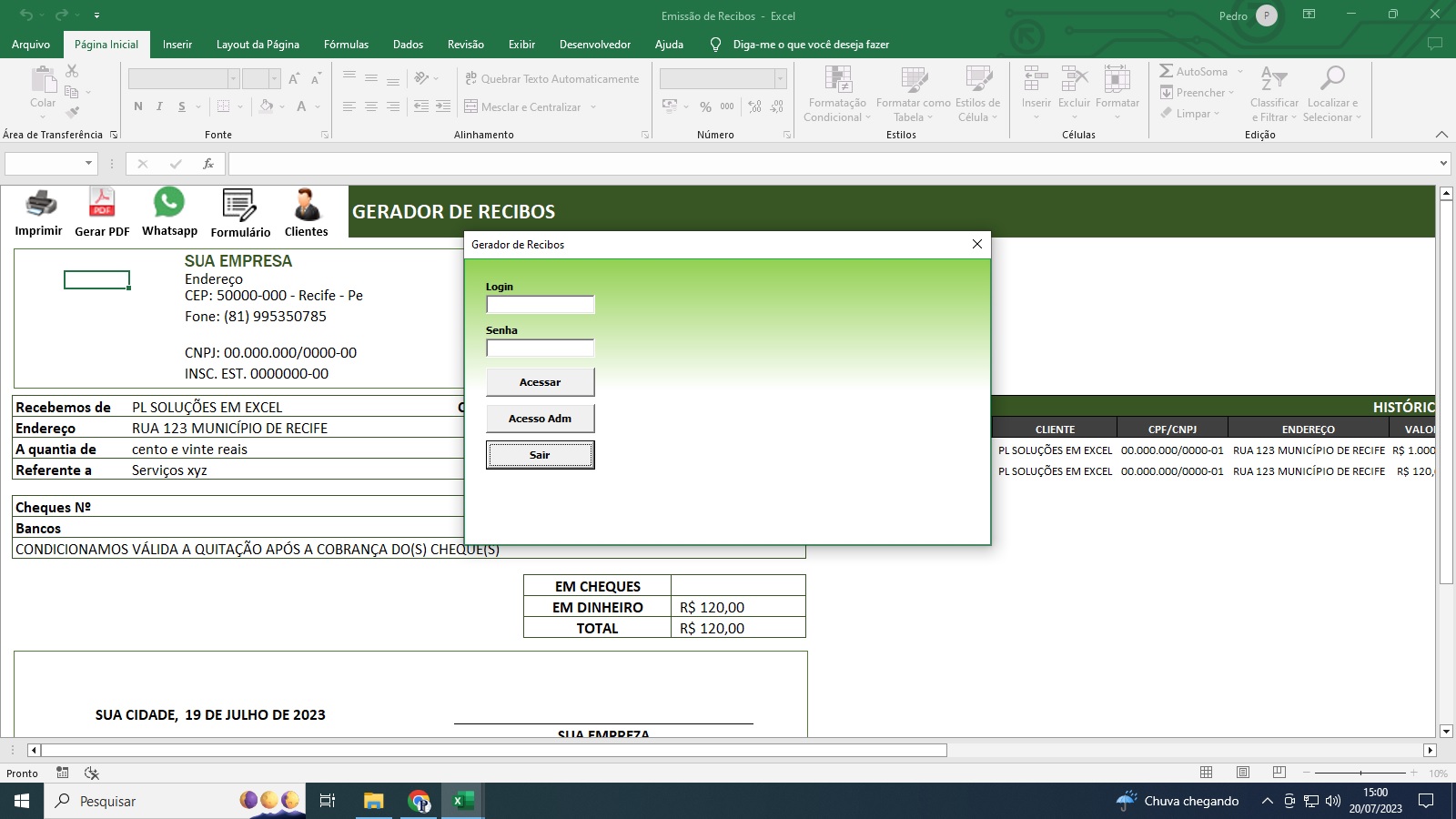The height and width of the screenshot is (819, 1456).
Task: Open Chrome from the taskbar
Action: (419, 801)
